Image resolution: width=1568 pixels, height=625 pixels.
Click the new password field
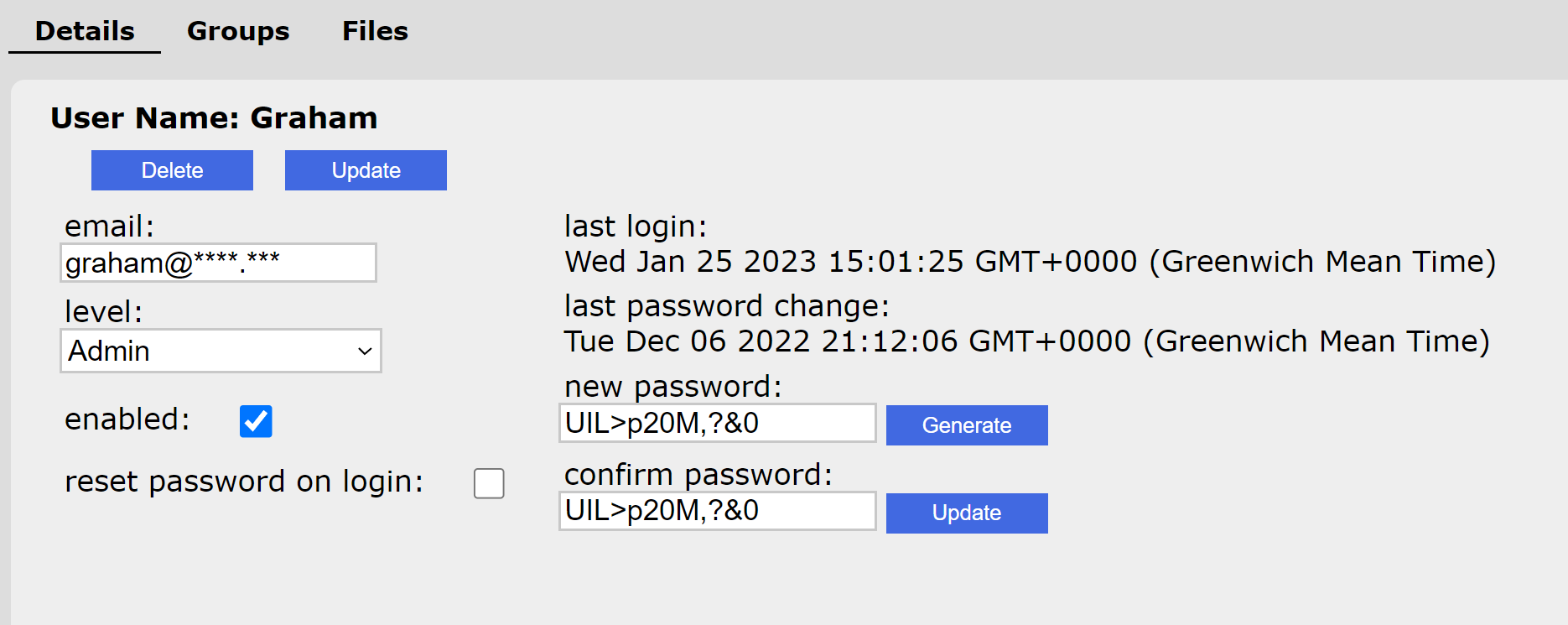coord(717,423)
